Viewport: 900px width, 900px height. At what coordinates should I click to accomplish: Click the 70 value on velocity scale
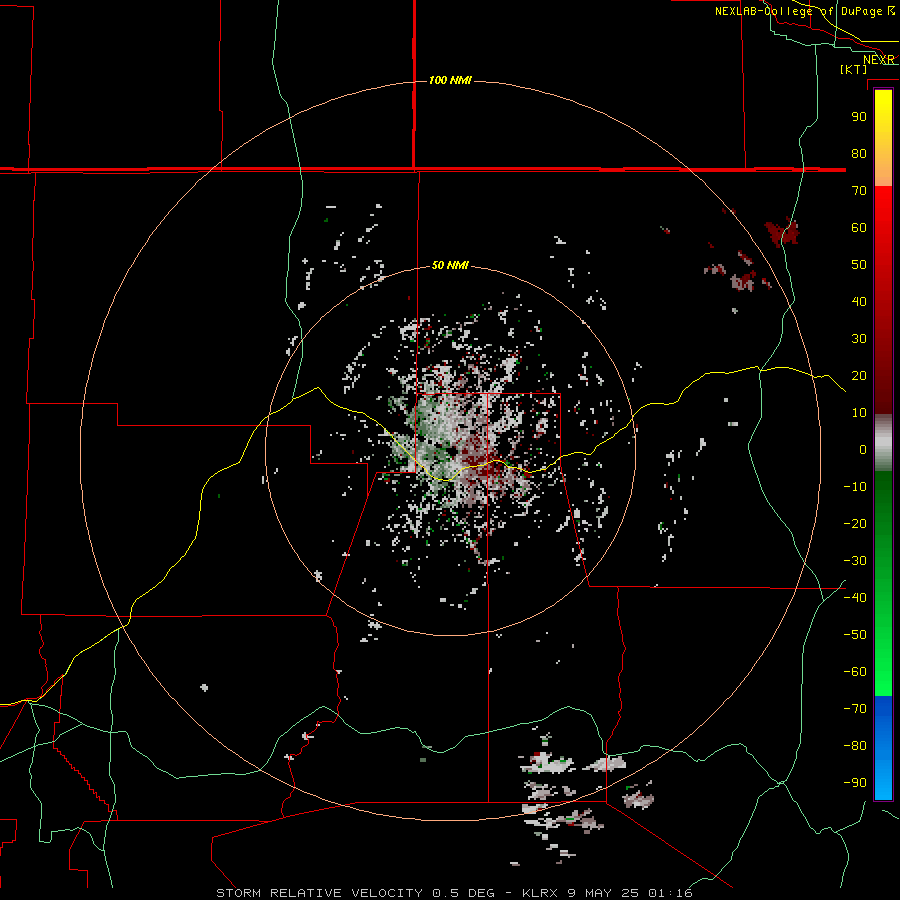click(859, 191)
